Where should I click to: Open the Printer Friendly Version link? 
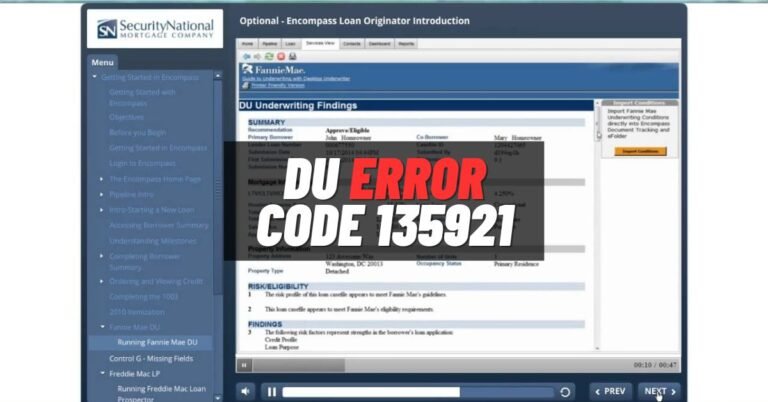(278, 85)
